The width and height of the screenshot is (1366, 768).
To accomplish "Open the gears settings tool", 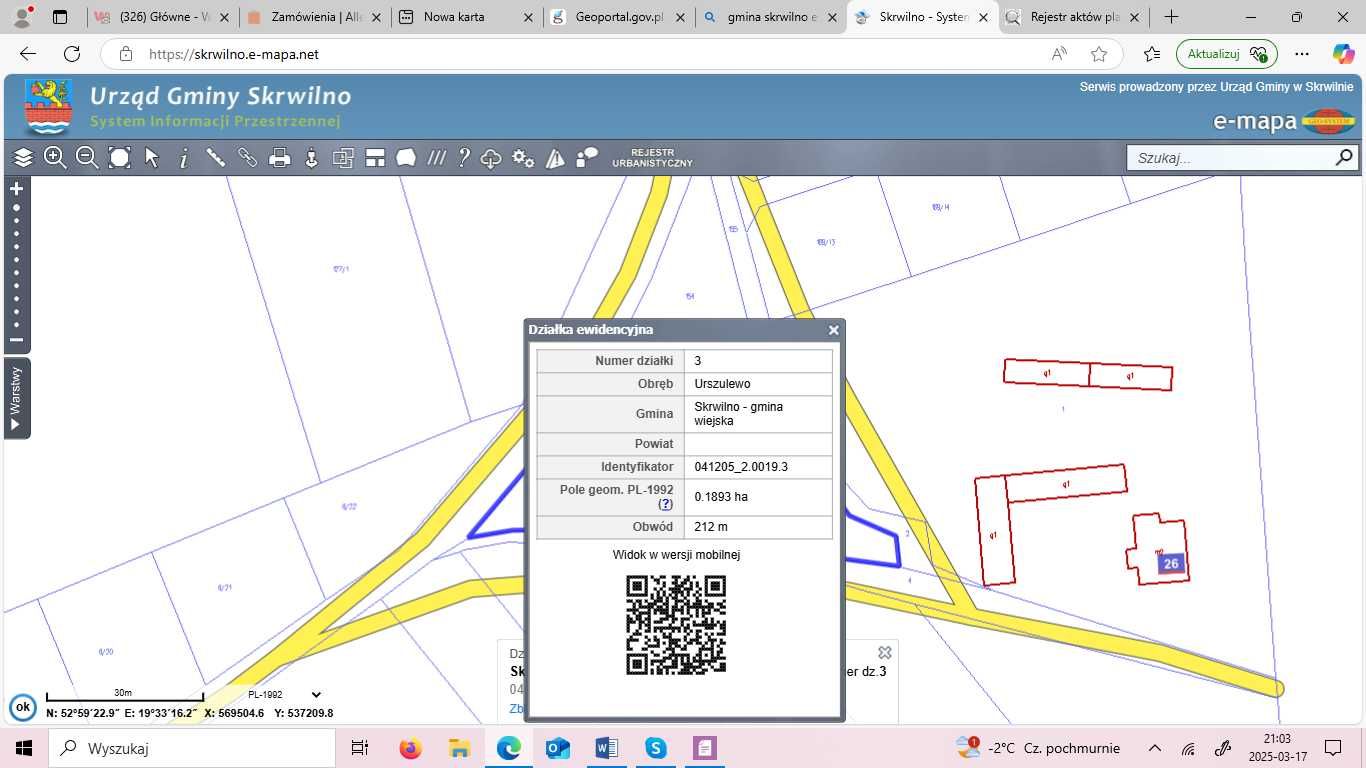I will pos(523,158).
